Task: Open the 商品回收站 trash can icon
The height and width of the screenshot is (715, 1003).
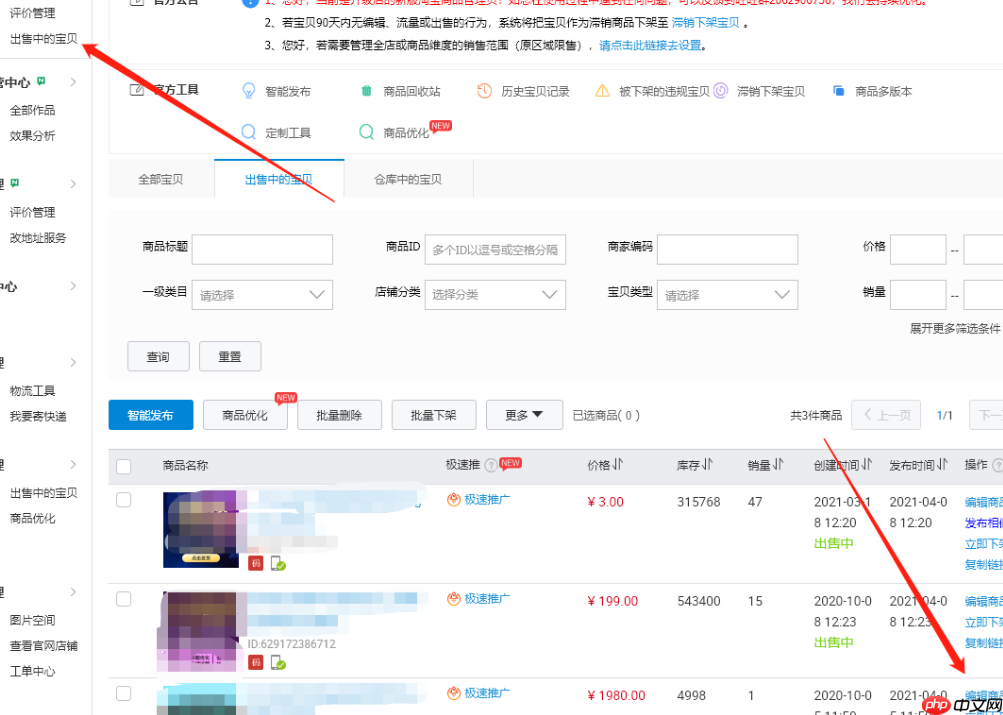Action: click(x=366, y=91)
